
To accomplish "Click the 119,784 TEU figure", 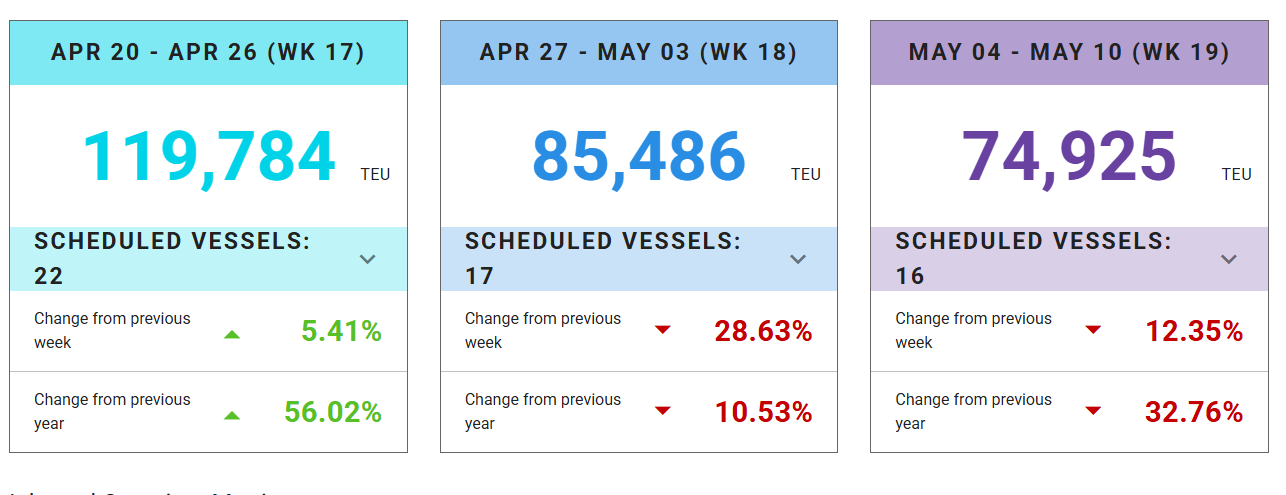I will (x=208, y=157).
